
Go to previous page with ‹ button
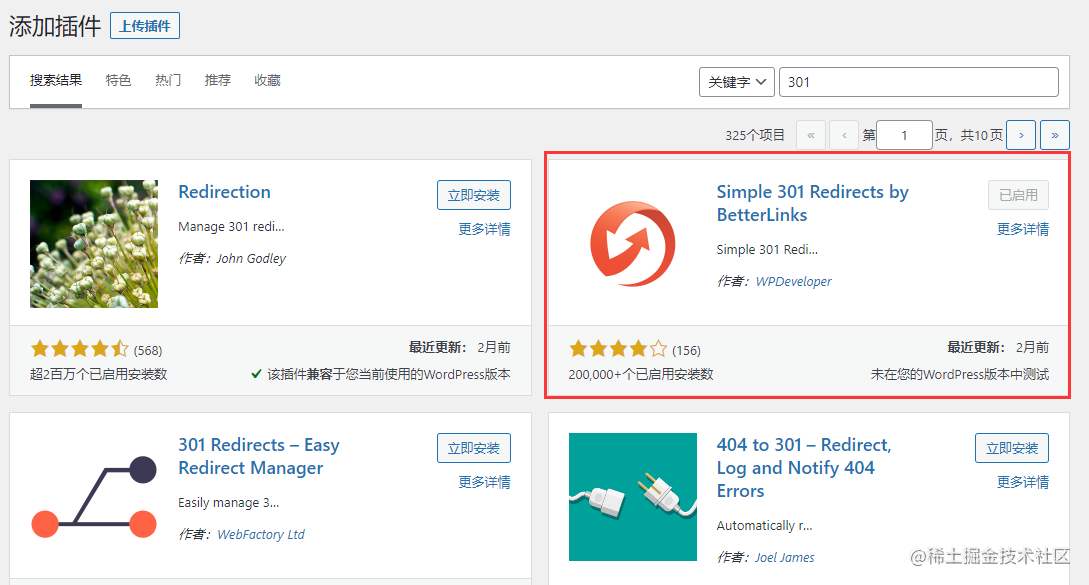click(844, 135)
